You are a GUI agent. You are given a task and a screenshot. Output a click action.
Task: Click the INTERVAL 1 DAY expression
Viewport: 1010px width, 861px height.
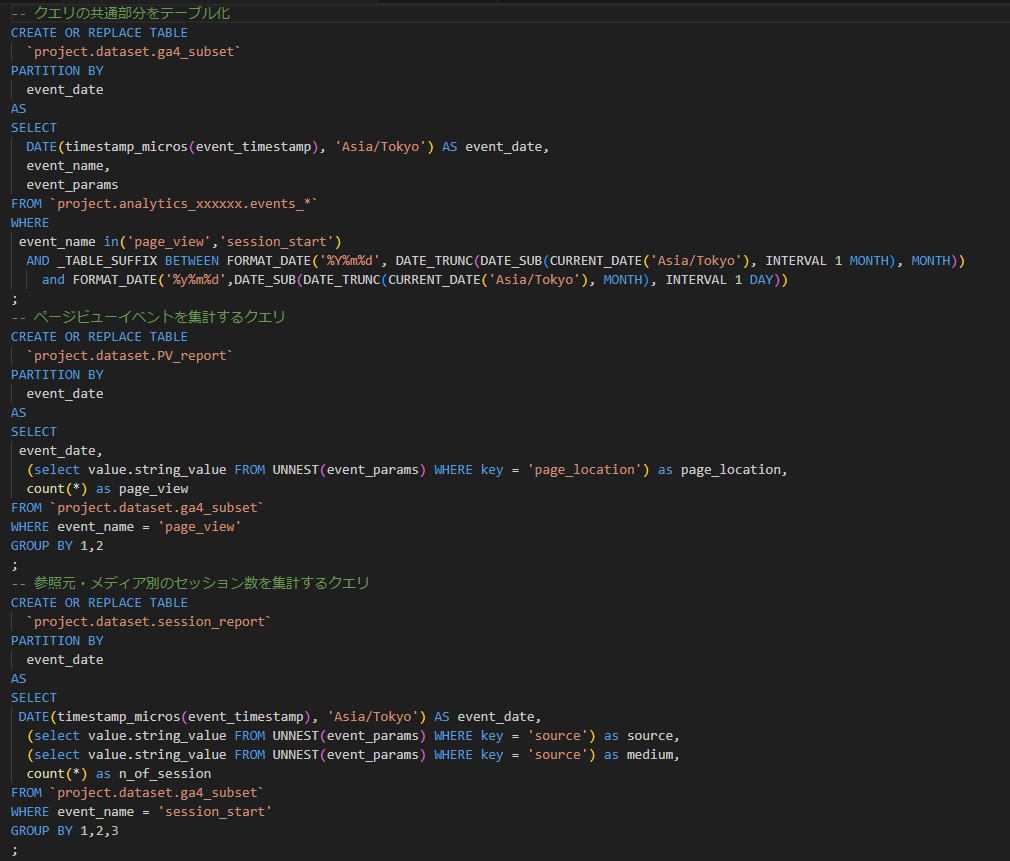719,280
